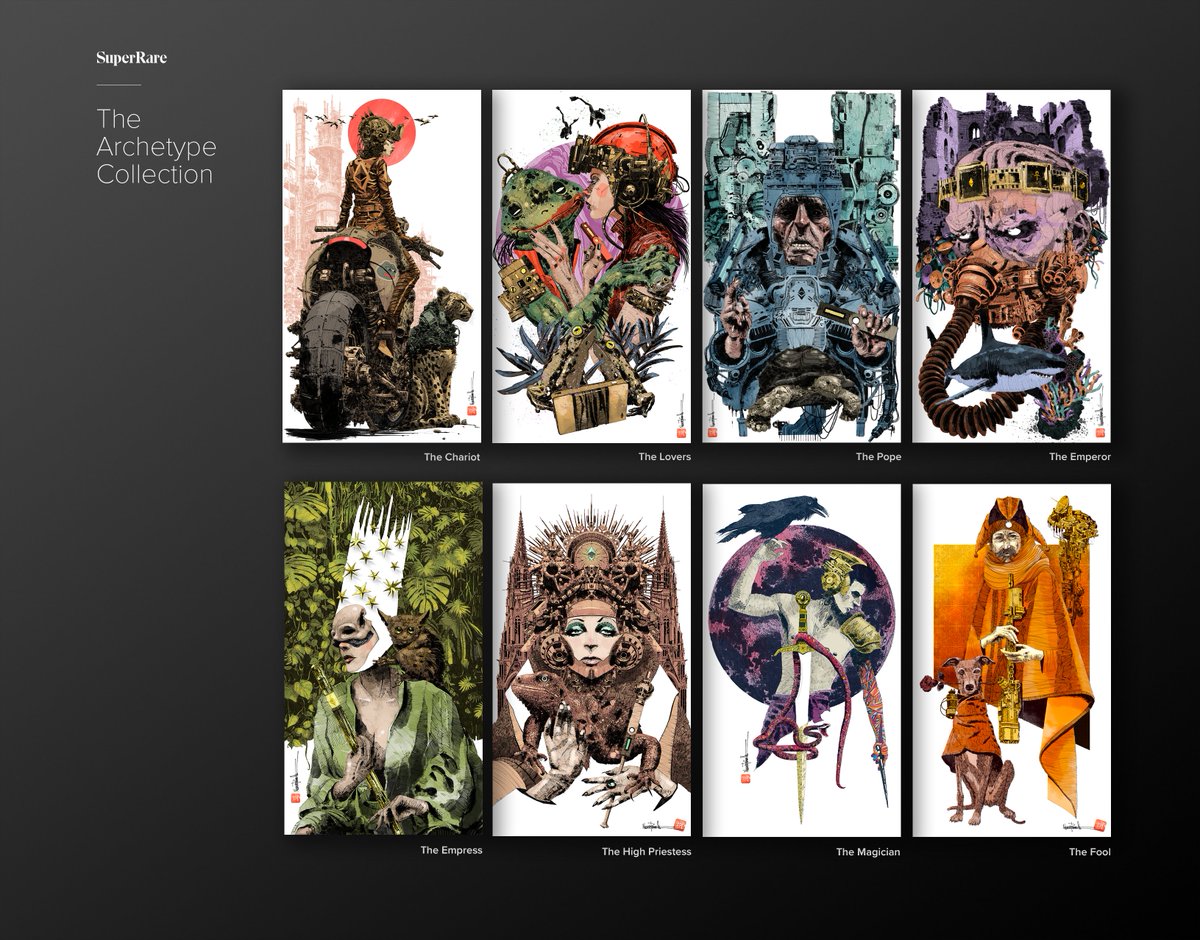1200x940 pixels.
Task: Open The Magician artwork thumbnail
Action: coord(802,660)
